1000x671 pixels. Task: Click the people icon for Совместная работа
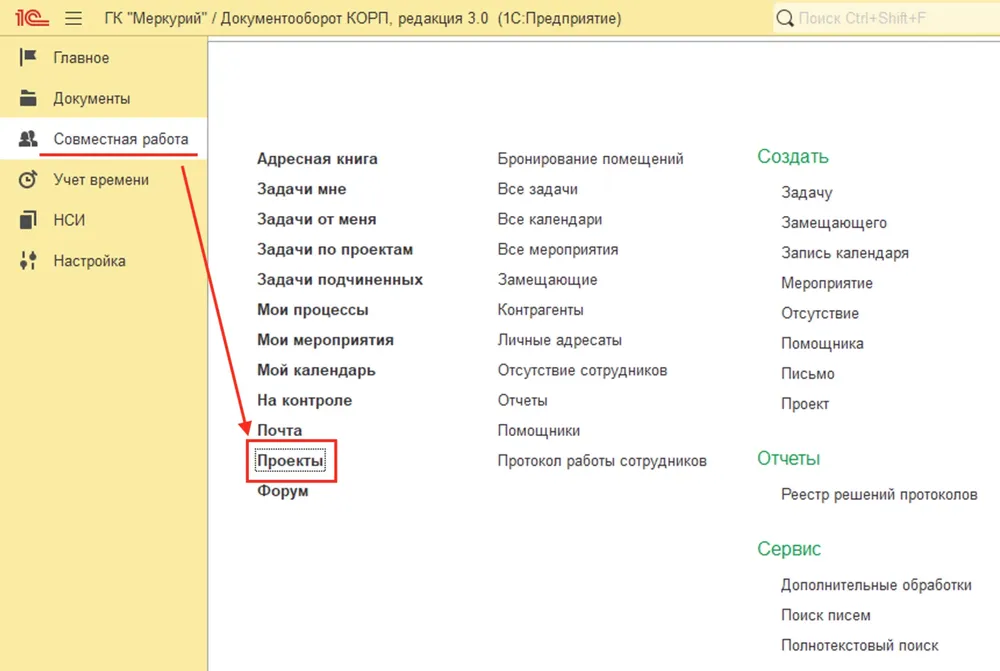(28, 138)
